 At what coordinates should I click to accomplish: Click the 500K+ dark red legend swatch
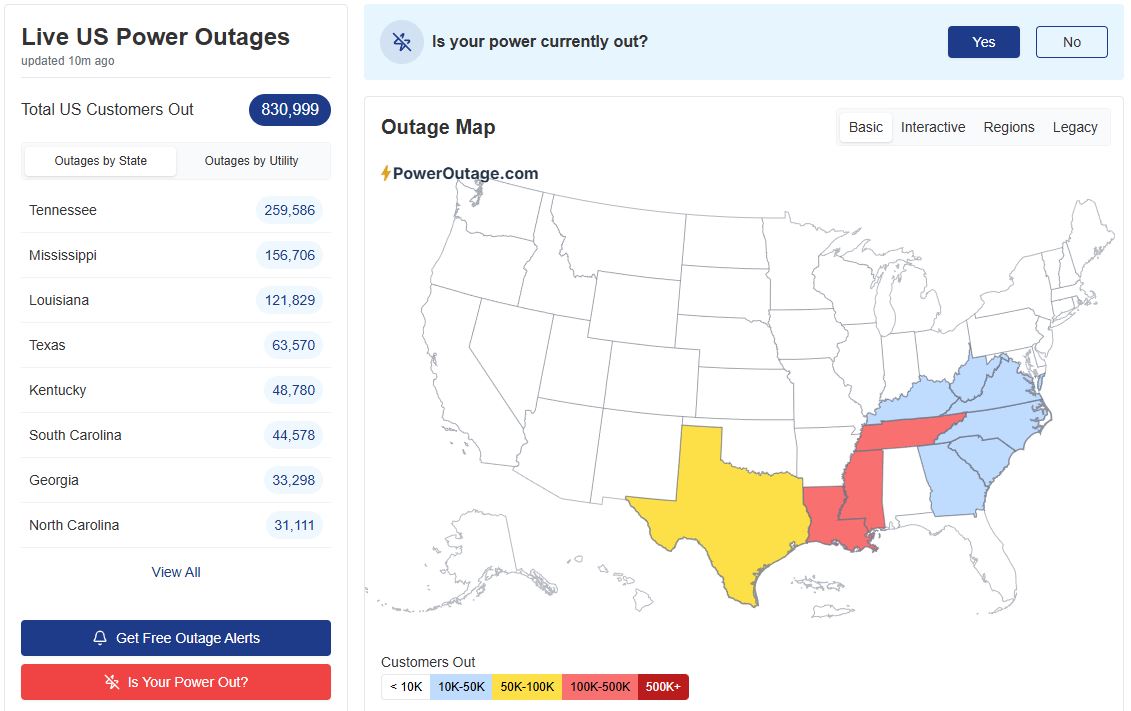click(x=663, y=687)
